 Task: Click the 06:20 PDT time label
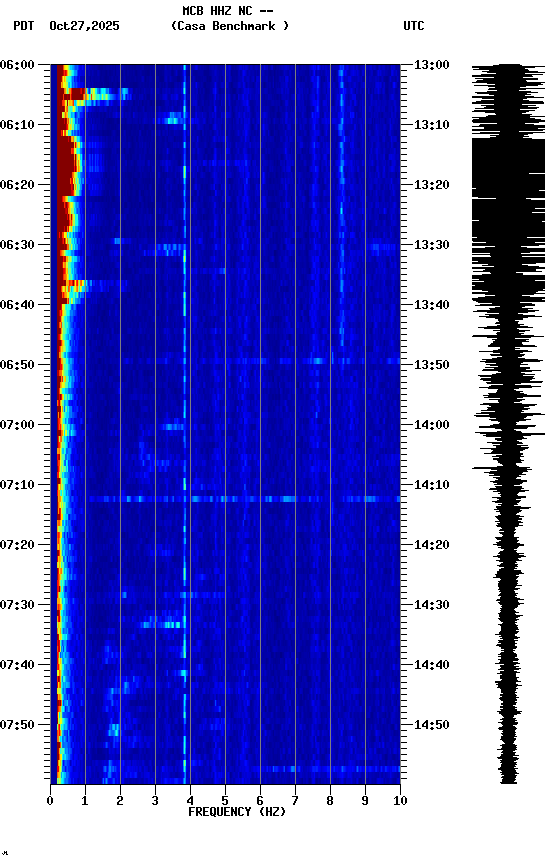17,185
